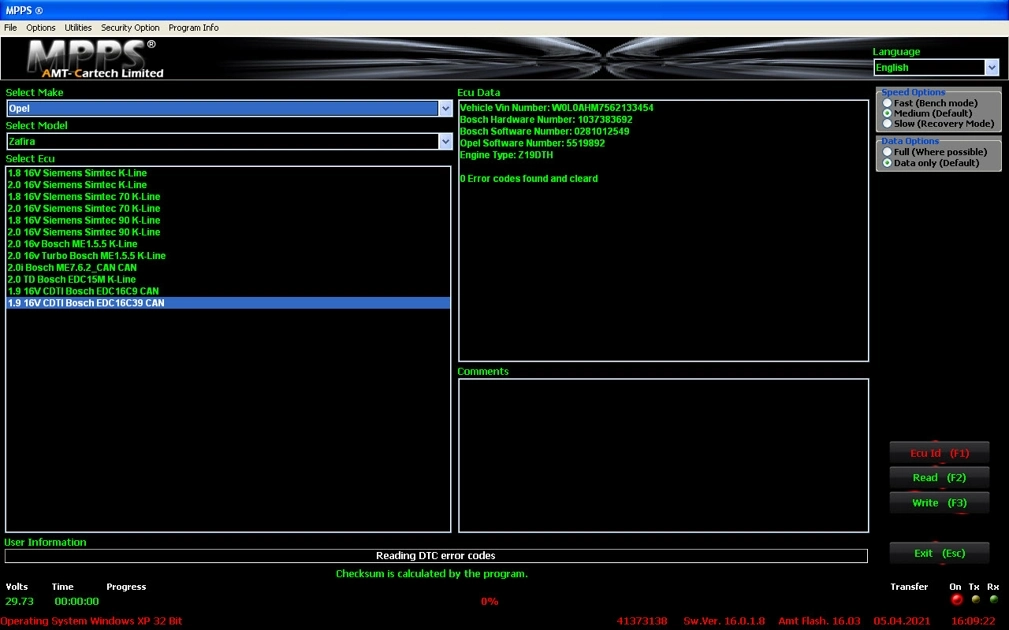Click the 16:09:22 clock in status bar

tap(973, 621)
